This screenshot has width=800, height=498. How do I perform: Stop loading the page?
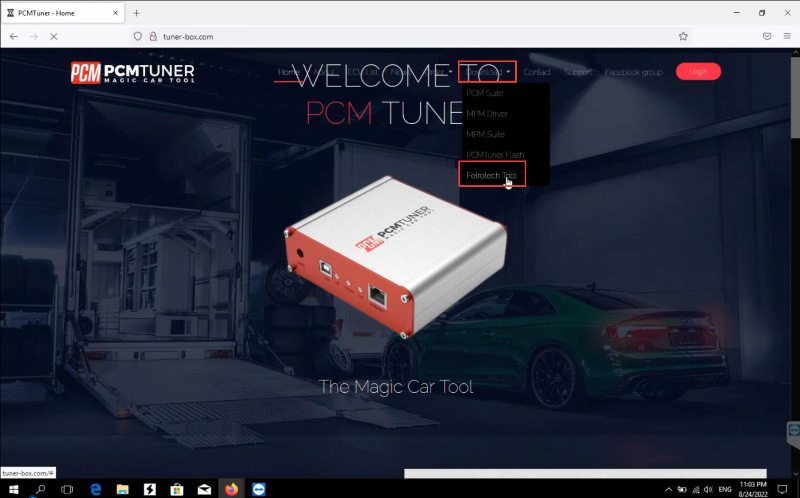pos(54,37)
